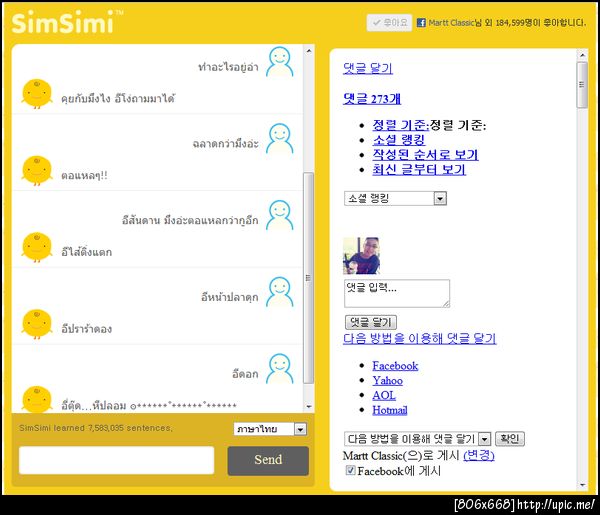Open the 다음 방법을 이용해 댓글 달기 dropdown

point(417,438)
